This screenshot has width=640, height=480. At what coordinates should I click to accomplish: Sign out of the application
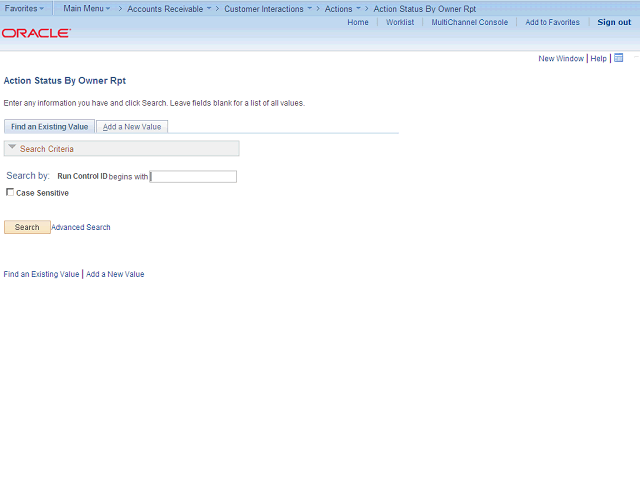[x=614, y=22]
